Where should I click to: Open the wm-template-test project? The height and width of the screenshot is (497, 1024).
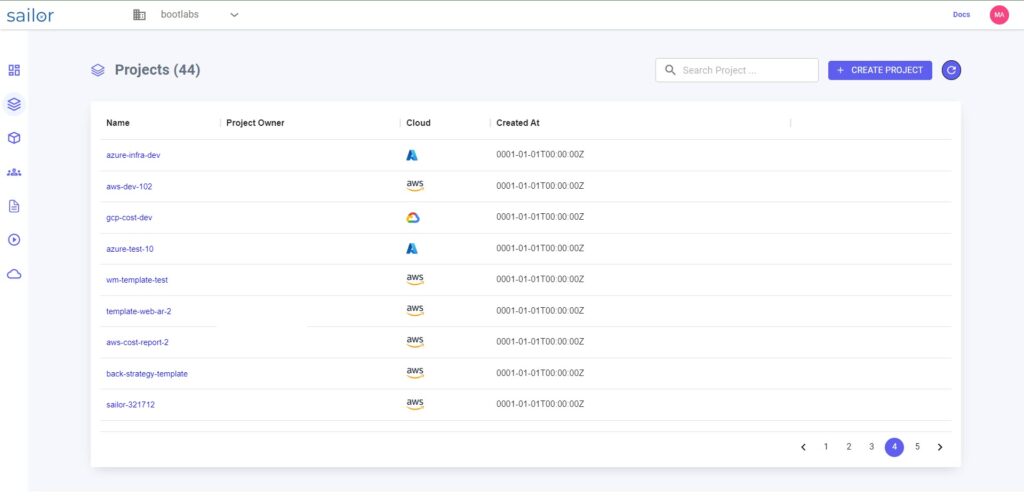[137, 280]
